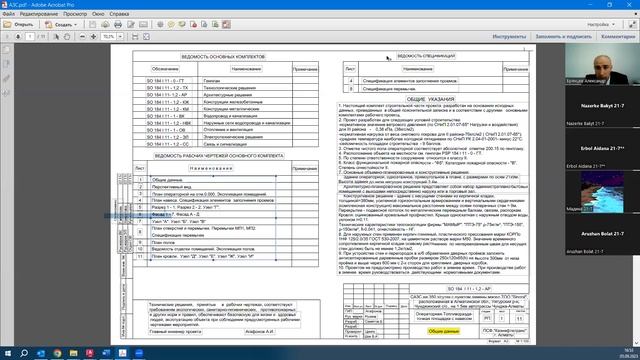This screenshot has height=360, width=640.
Task: Open bookmarks sidebar icon
Action: point(7,64)
